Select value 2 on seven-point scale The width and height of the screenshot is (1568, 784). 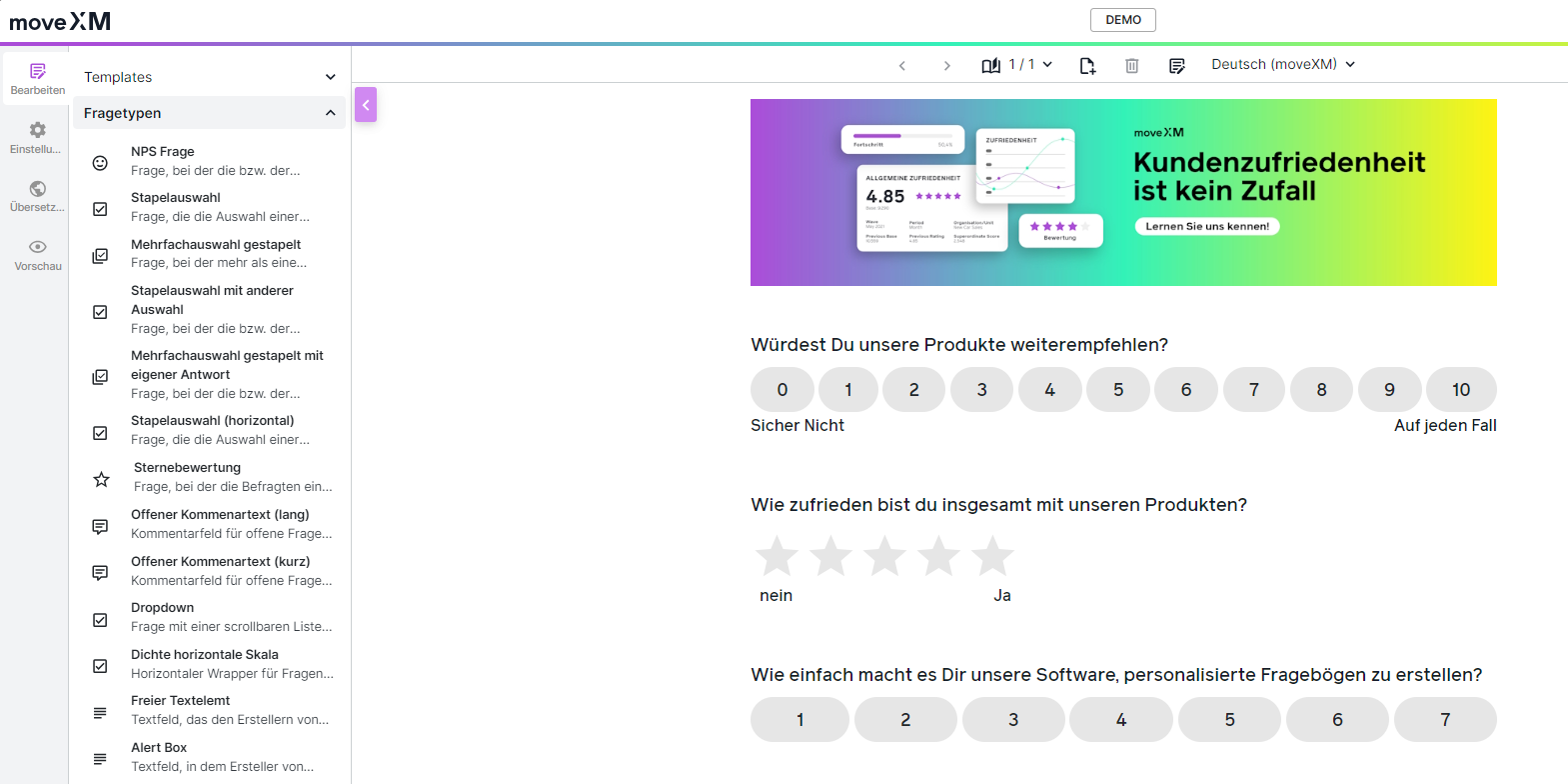(905, 720)
